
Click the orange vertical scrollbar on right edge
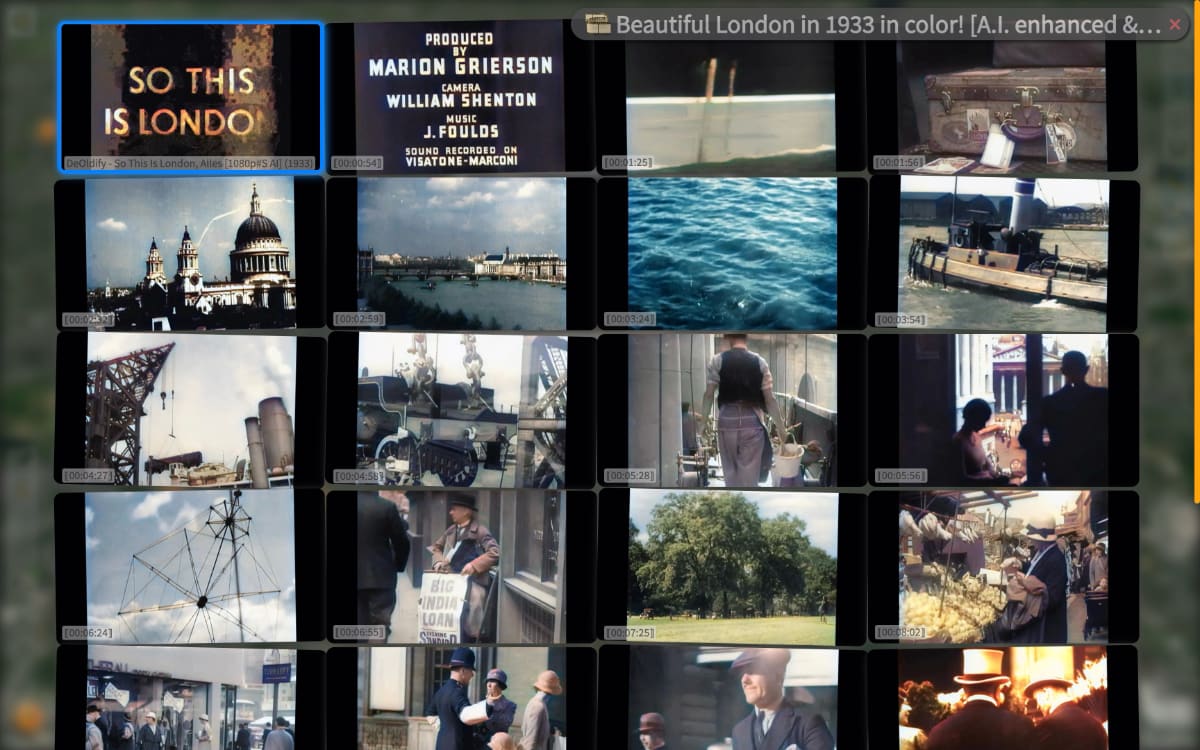click(1196, 250)
